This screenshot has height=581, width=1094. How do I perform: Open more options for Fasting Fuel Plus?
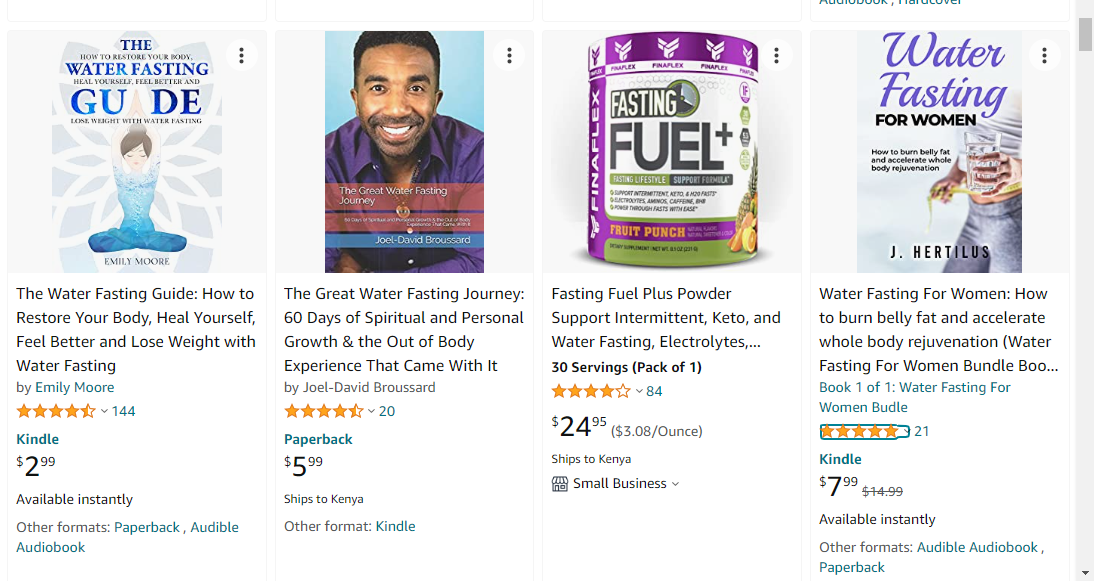click(x=776, y=55)
